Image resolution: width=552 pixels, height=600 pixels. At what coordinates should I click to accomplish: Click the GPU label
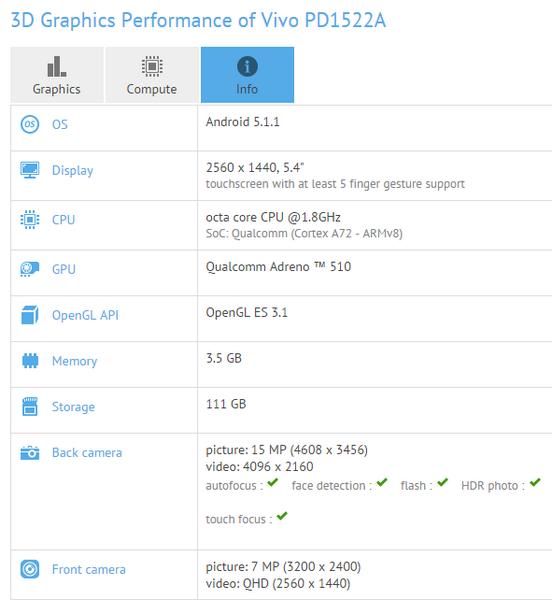[x=64, y=269]
